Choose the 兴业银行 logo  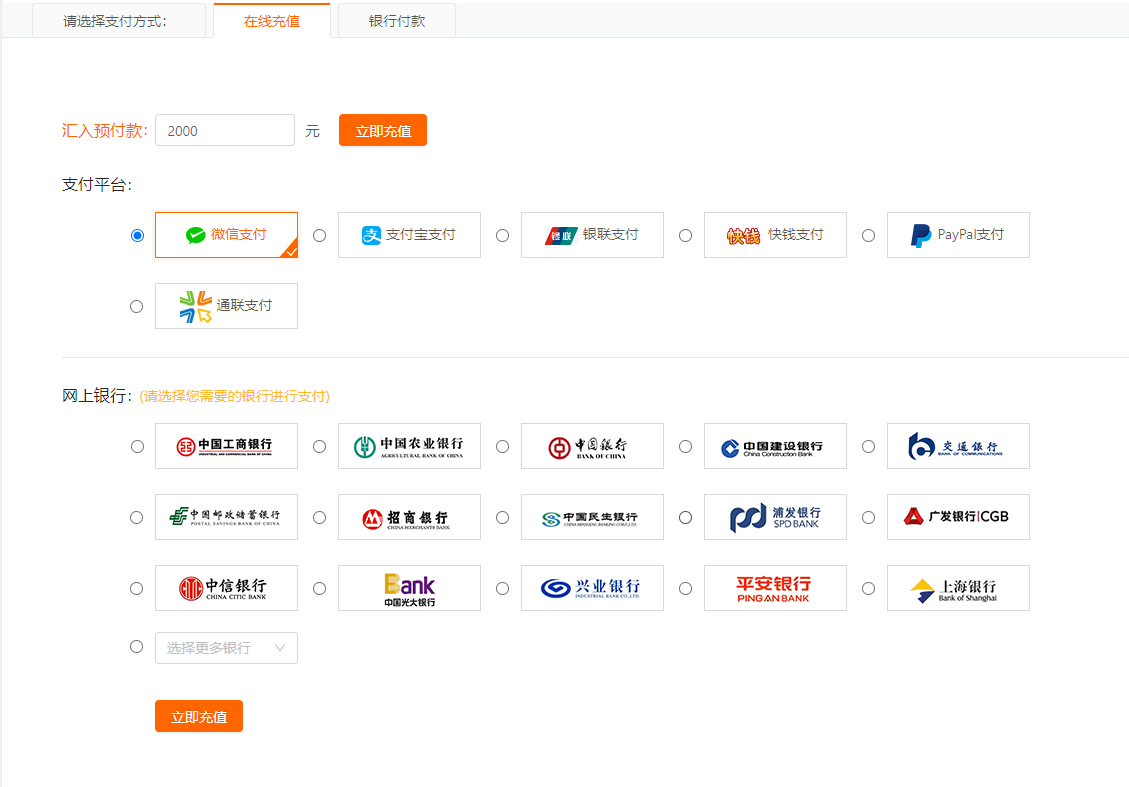point(592,588)
